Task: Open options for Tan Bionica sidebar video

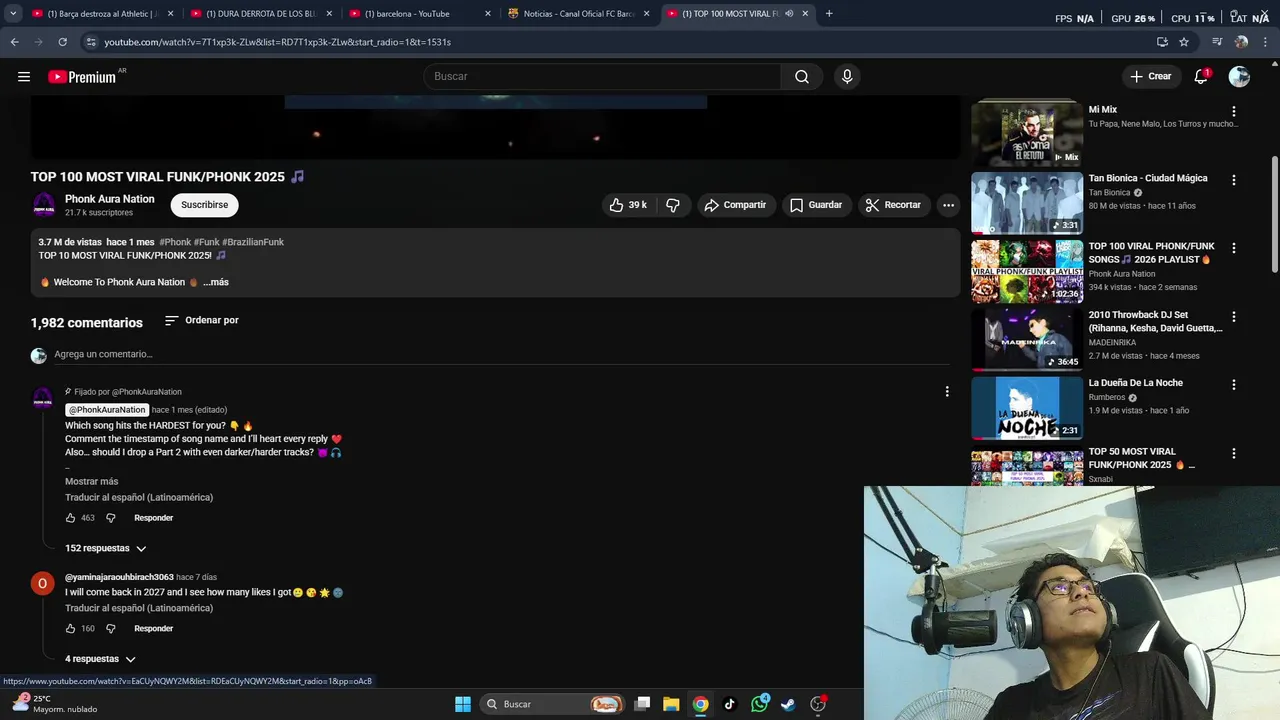Action: [1233, 180]
